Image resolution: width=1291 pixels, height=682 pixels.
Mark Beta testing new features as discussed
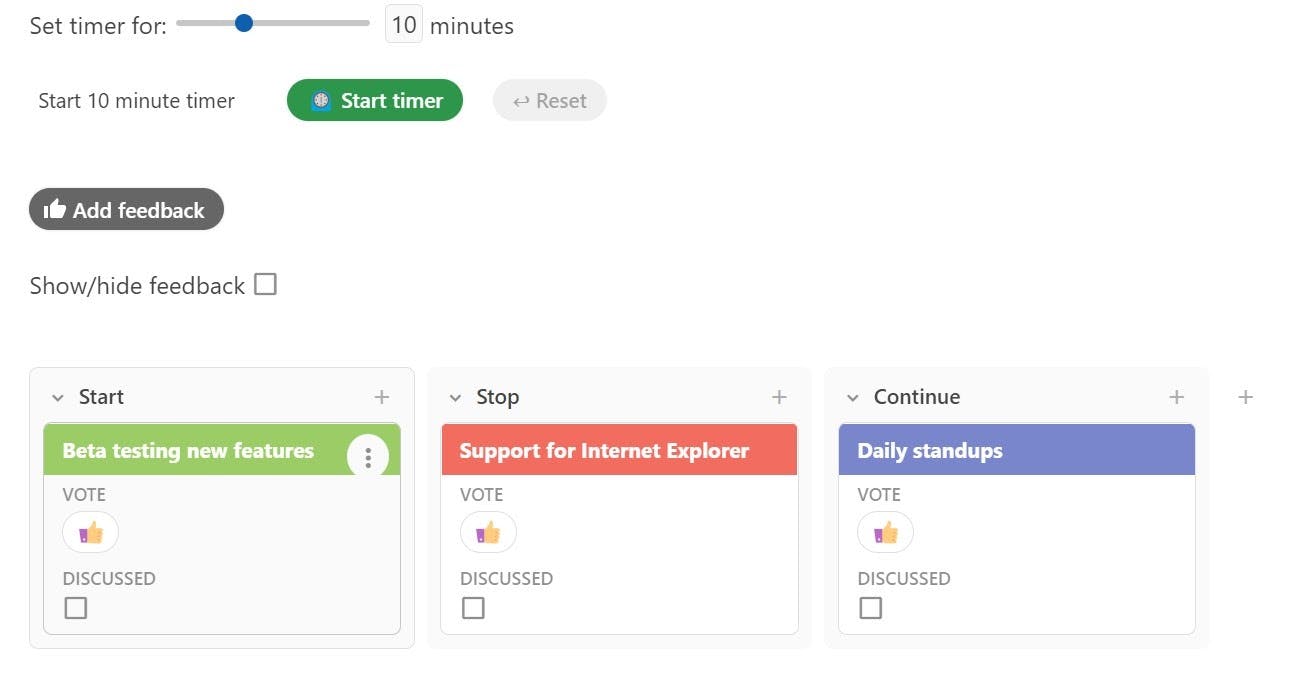(76, 607)
